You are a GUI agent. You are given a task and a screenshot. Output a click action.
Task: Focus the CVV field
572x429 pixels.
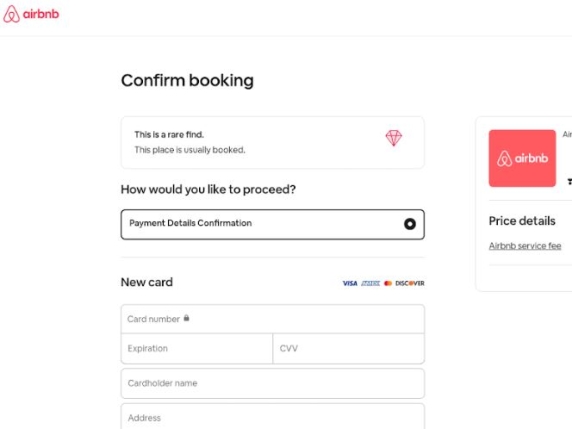click(x=348, y=348)
